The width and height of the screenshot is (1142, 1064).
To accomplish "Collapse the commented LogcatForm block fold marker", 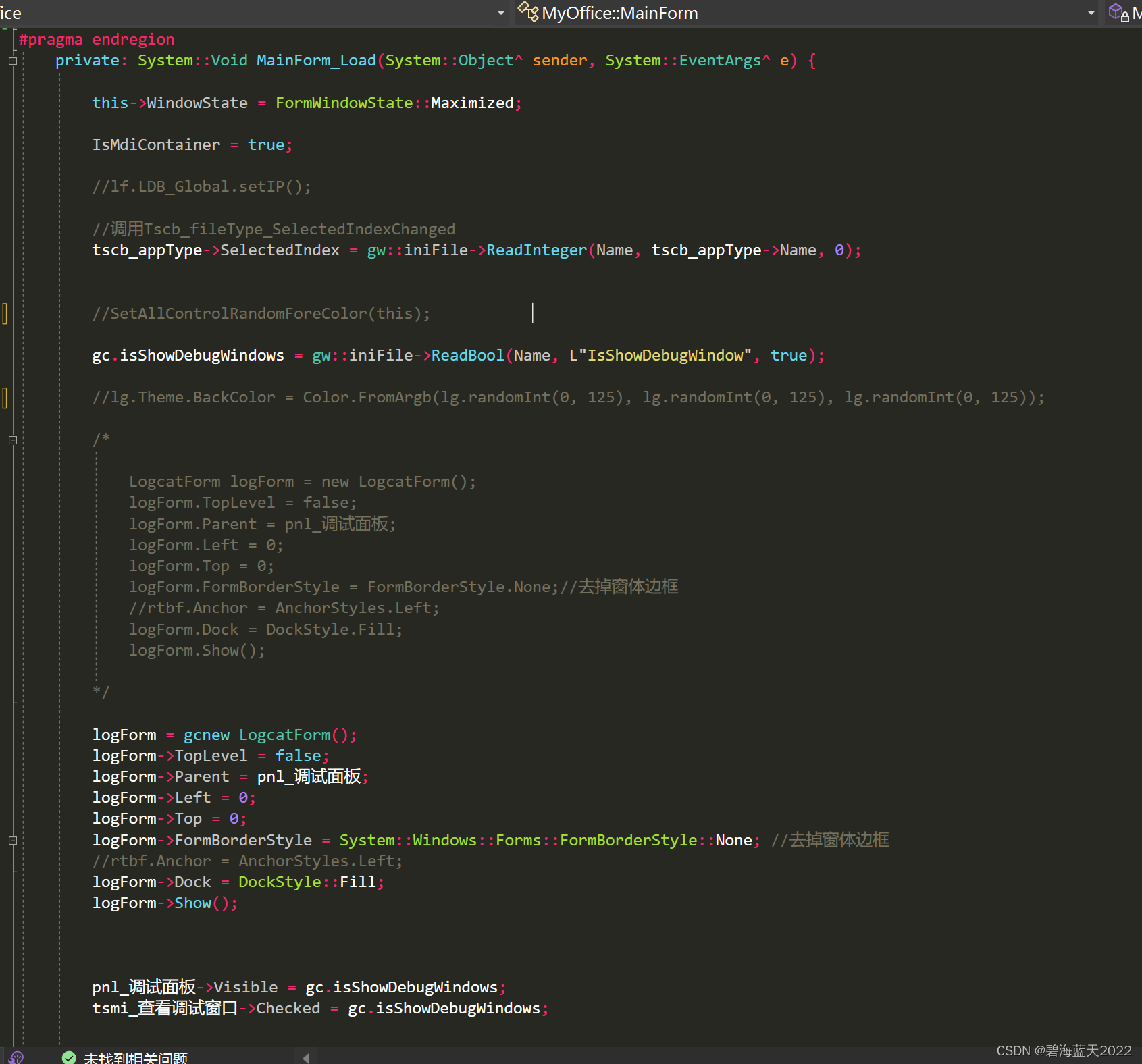I will [12, 440].
